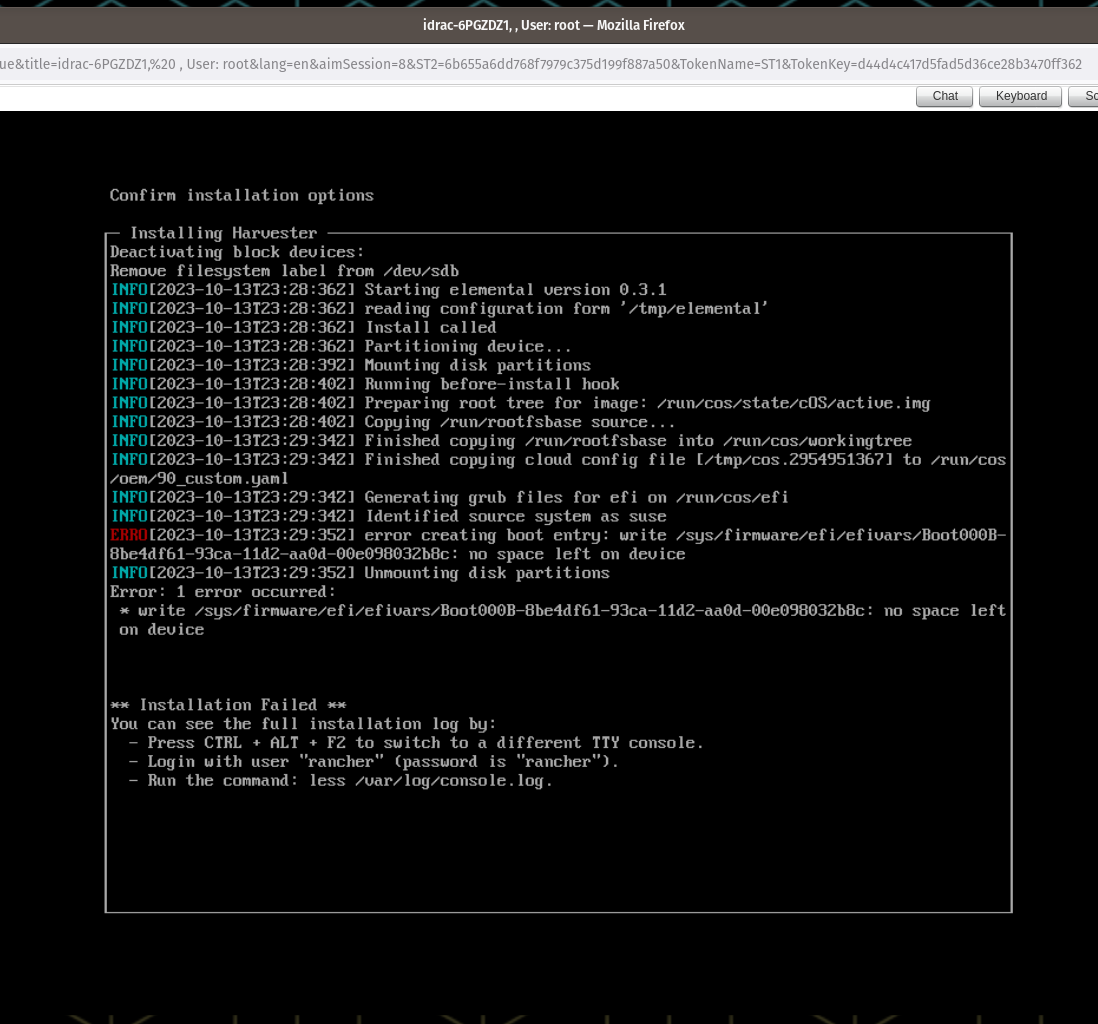Click the URL address bar

[x=541, y=64]
